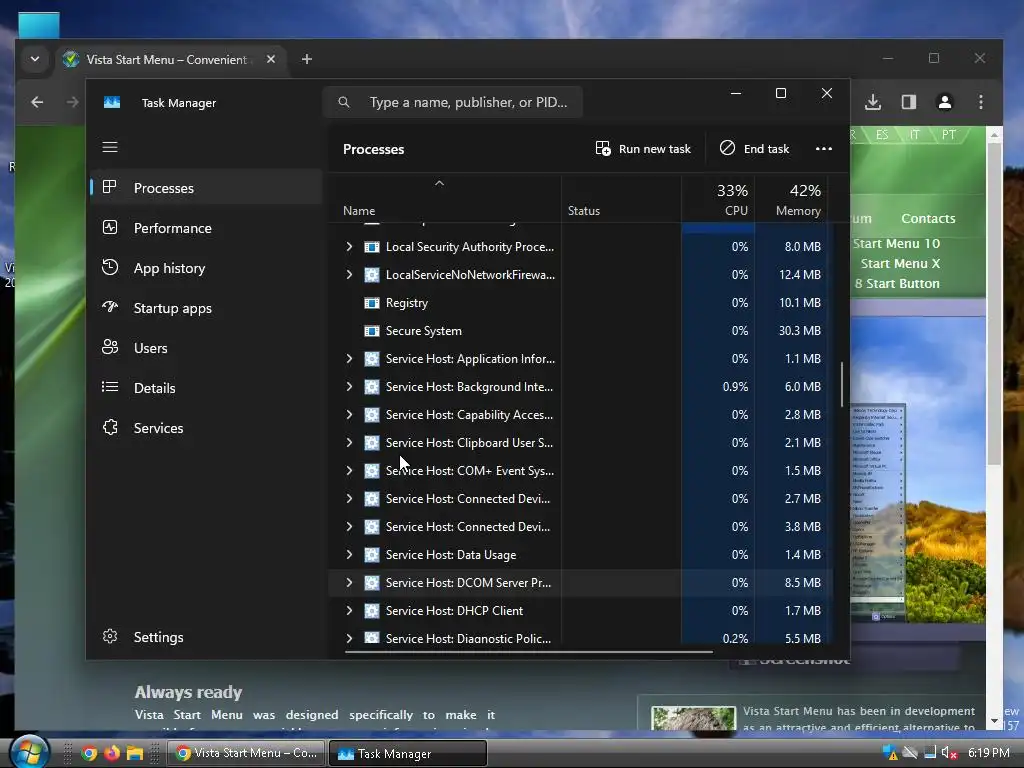Click Service Host: DHCP Client gear icon
Screen dimensions: 1024x768
coord(372,611)
